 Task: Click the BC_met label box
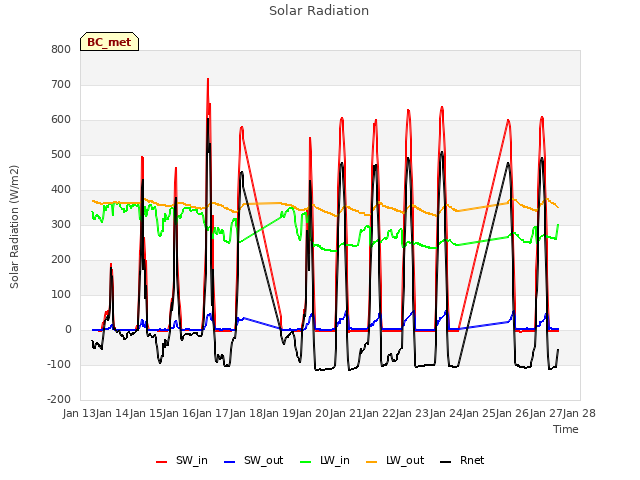click(x=109, y=42)
